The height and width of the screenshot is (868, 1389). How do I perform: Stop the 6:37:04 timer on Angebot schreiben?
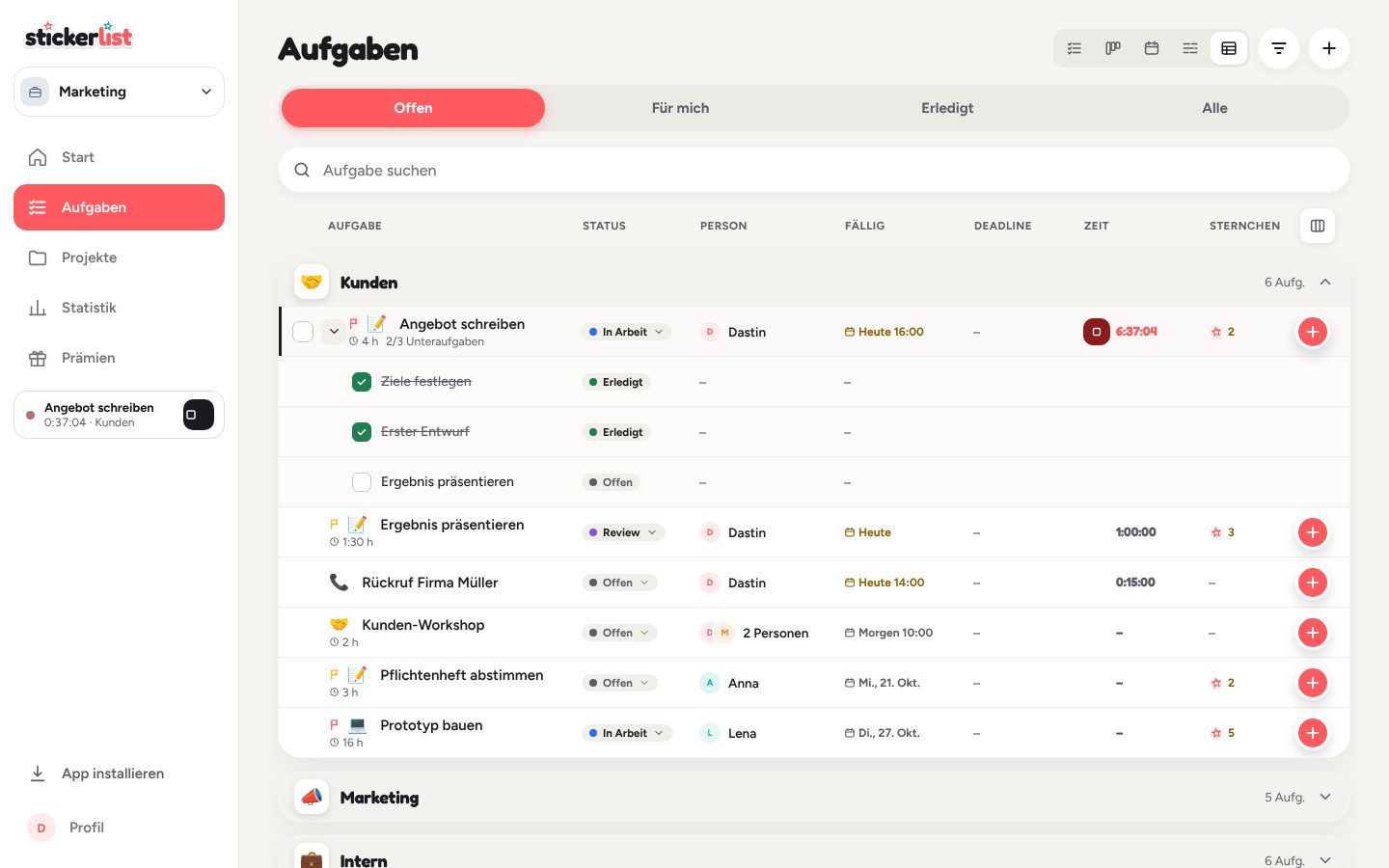[1097, 332]
